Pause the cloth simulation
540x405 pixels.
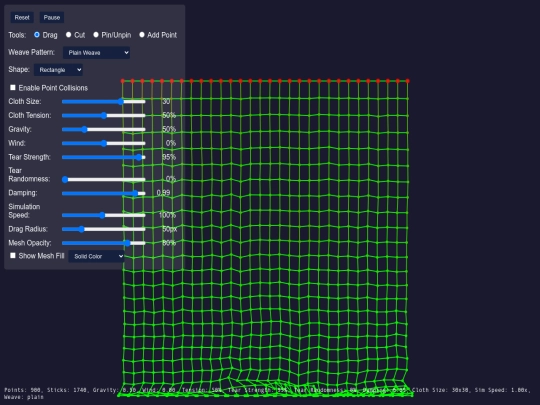[52, 18]
